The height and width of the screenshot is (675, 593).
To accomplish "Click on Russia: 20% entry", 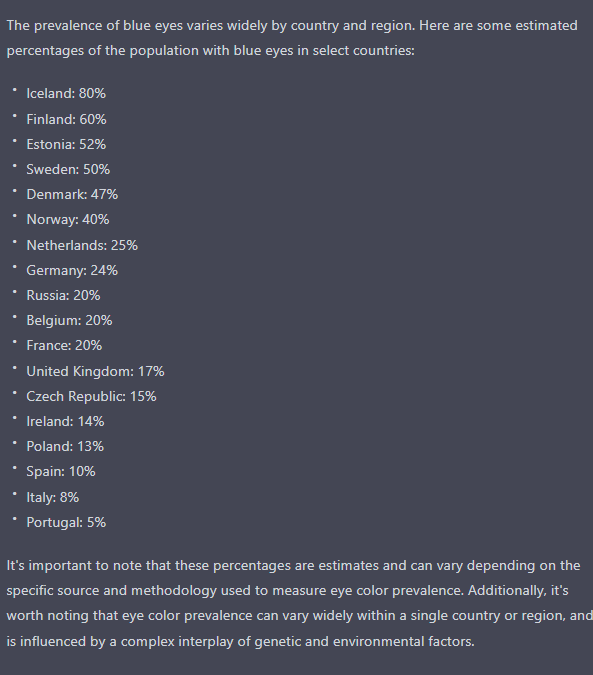I will click(63, 295).
